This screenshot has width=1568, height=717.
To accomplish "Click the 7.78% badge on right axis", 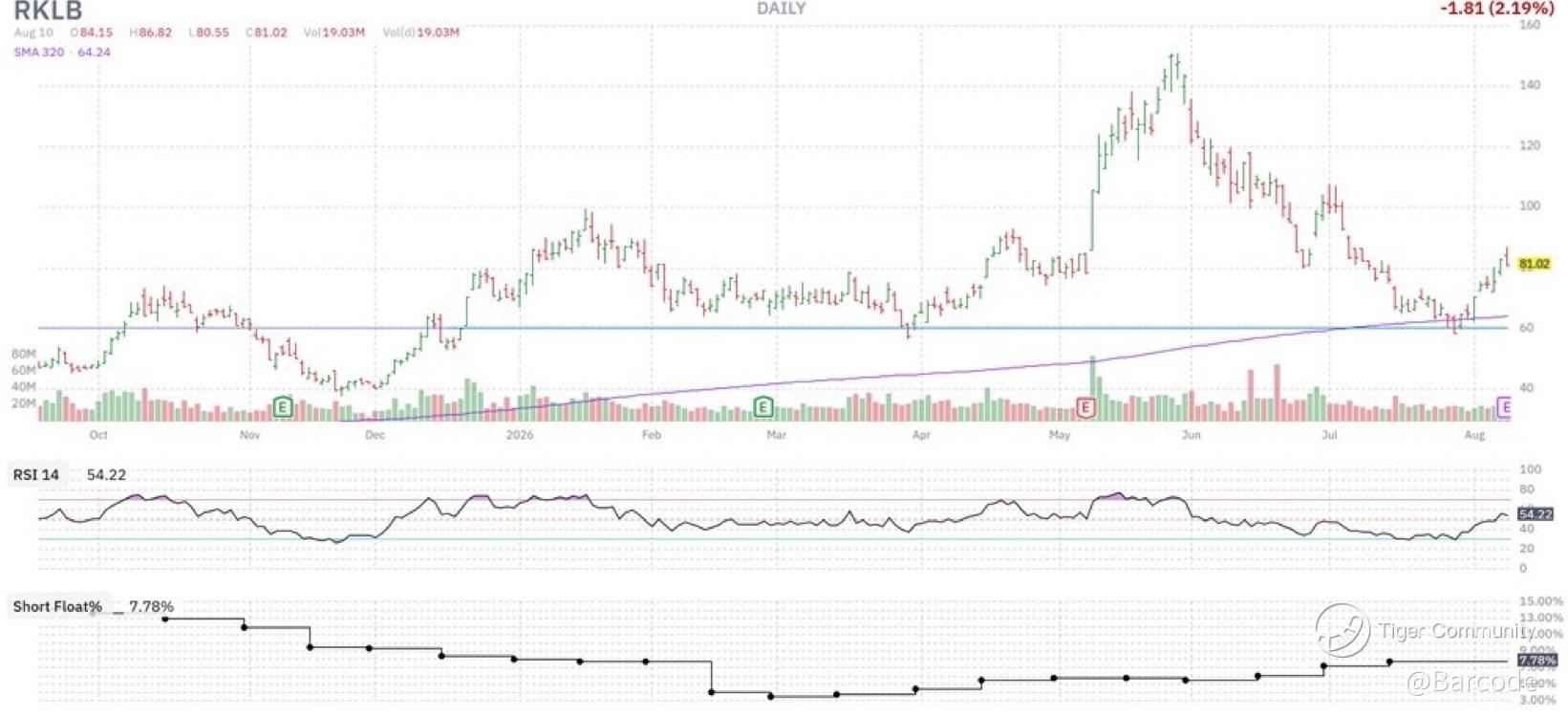I will click(1536, 661).
